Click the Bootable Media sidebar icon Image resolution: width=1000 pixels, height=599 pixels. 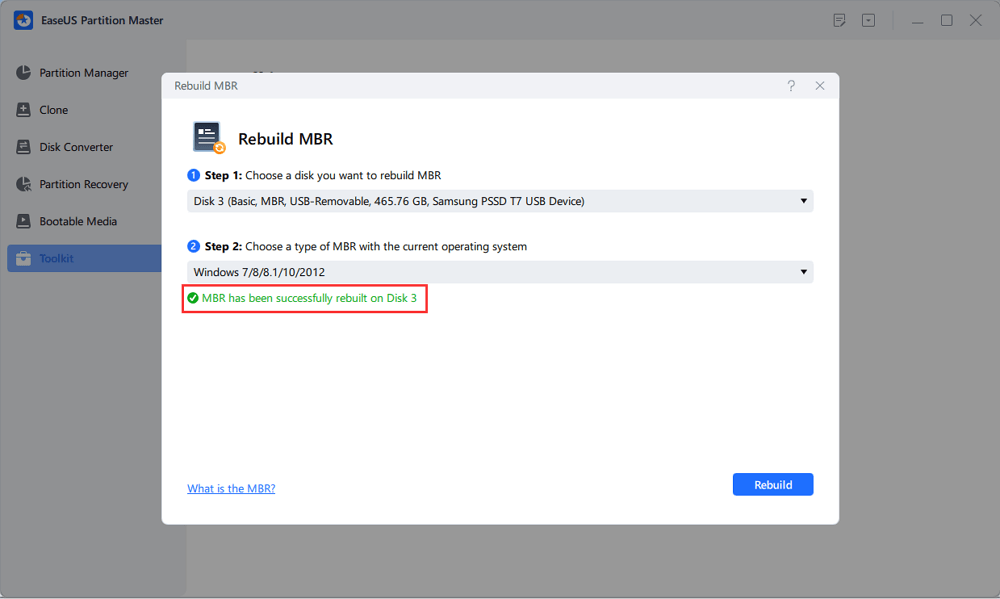coord(23,221)
